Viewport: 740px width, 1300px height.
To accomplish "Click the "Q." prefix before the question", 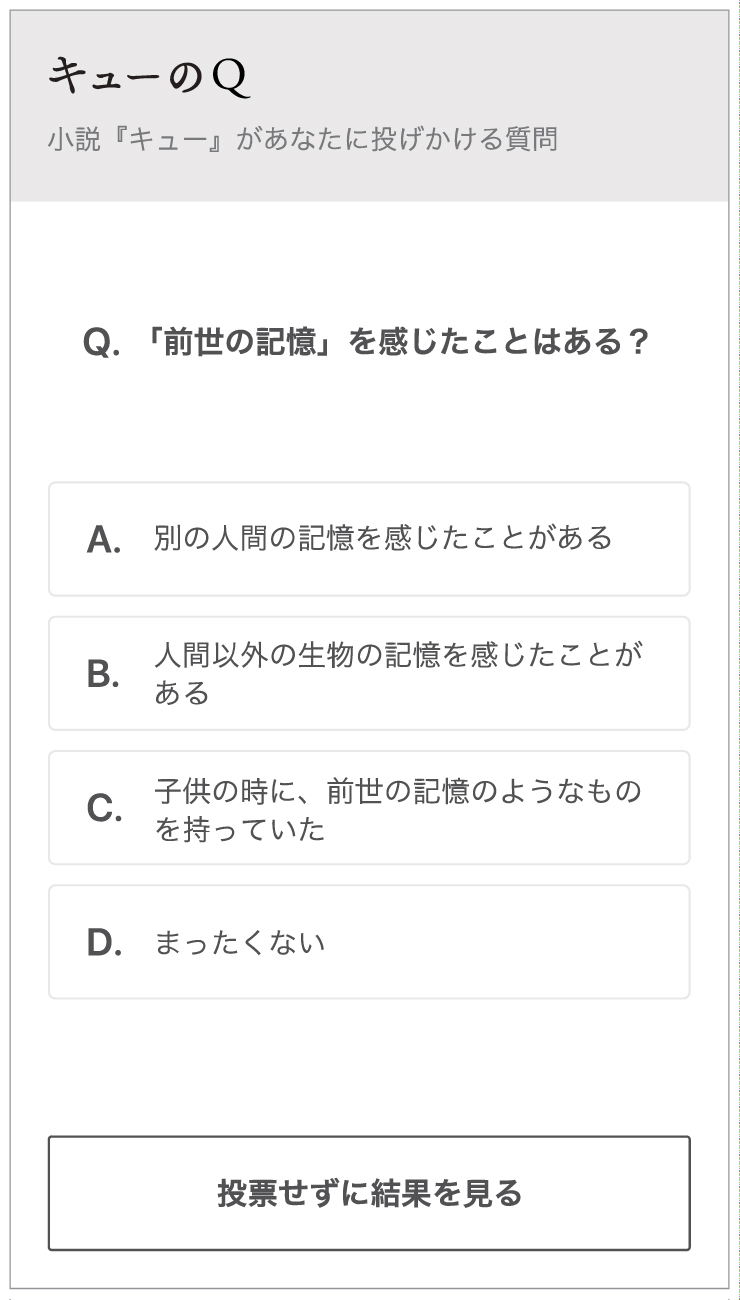I will (102, 344).
